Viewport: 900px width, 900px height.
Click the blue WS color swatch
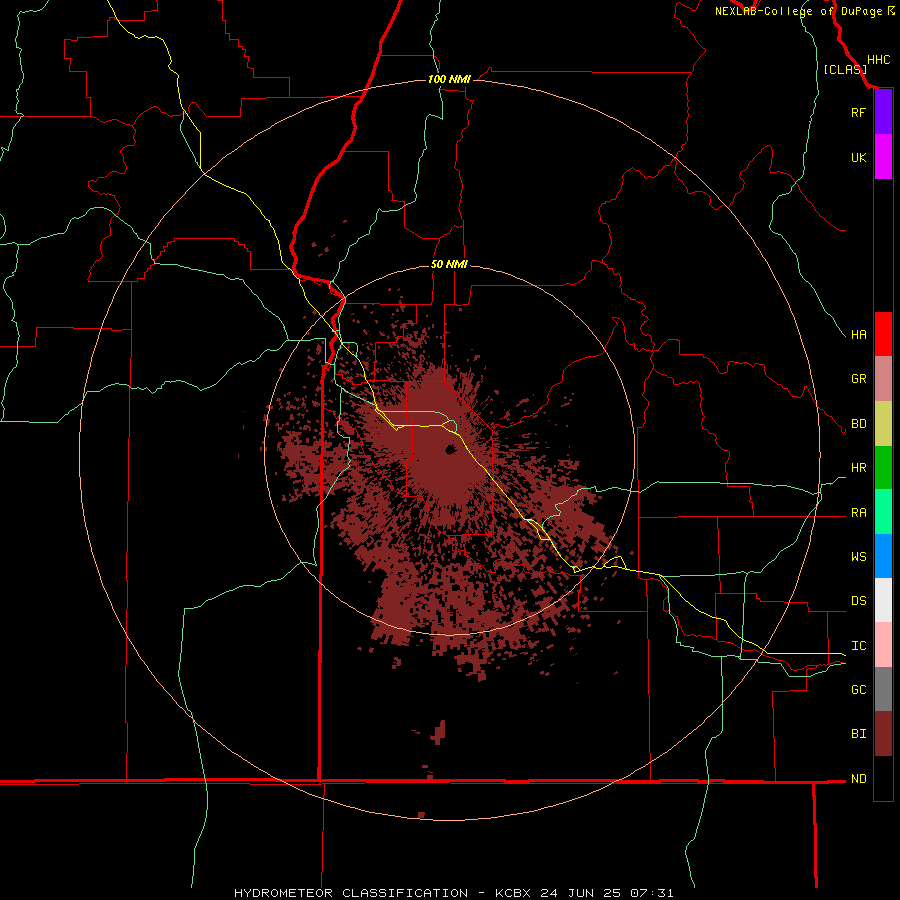pyautogui.click(x=883, y=556)
